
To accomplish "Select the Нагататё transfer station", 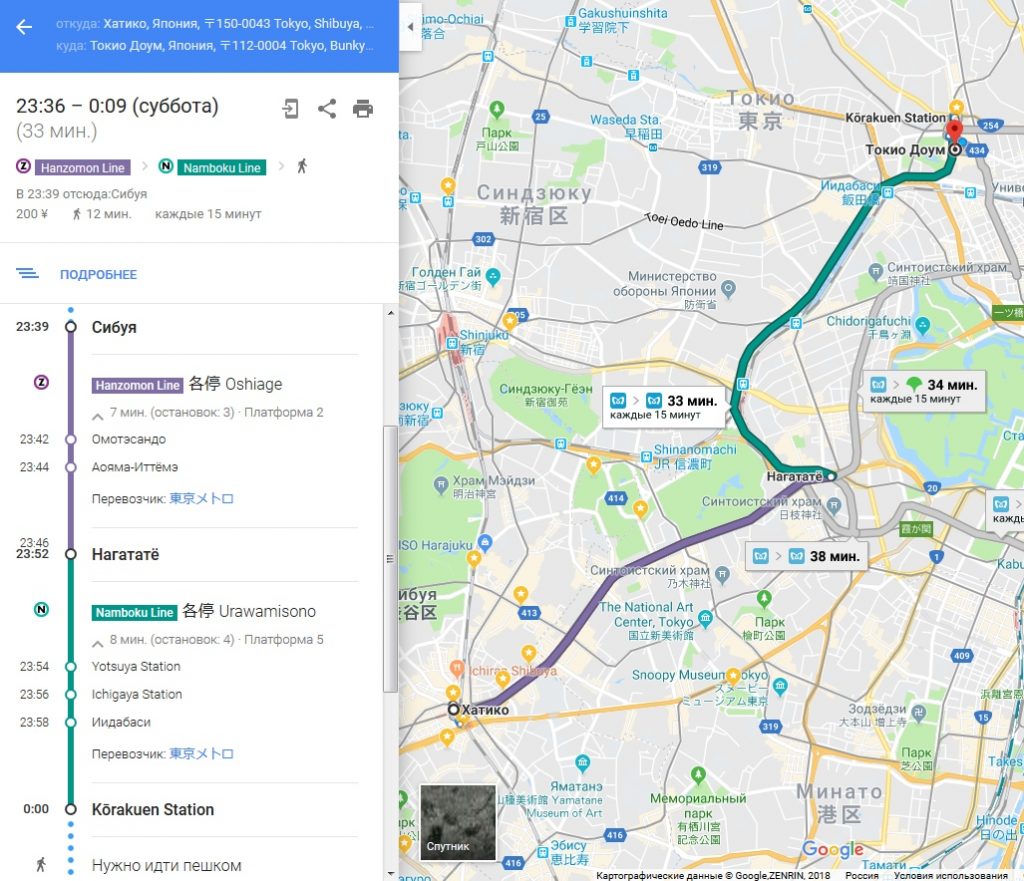I will (125, 554).
